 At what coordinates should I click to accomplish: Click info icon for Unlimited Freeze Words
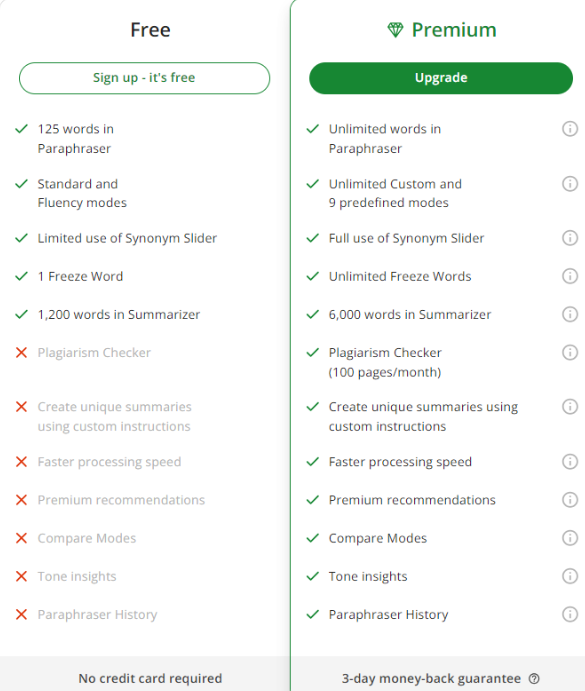click(570, 276)
